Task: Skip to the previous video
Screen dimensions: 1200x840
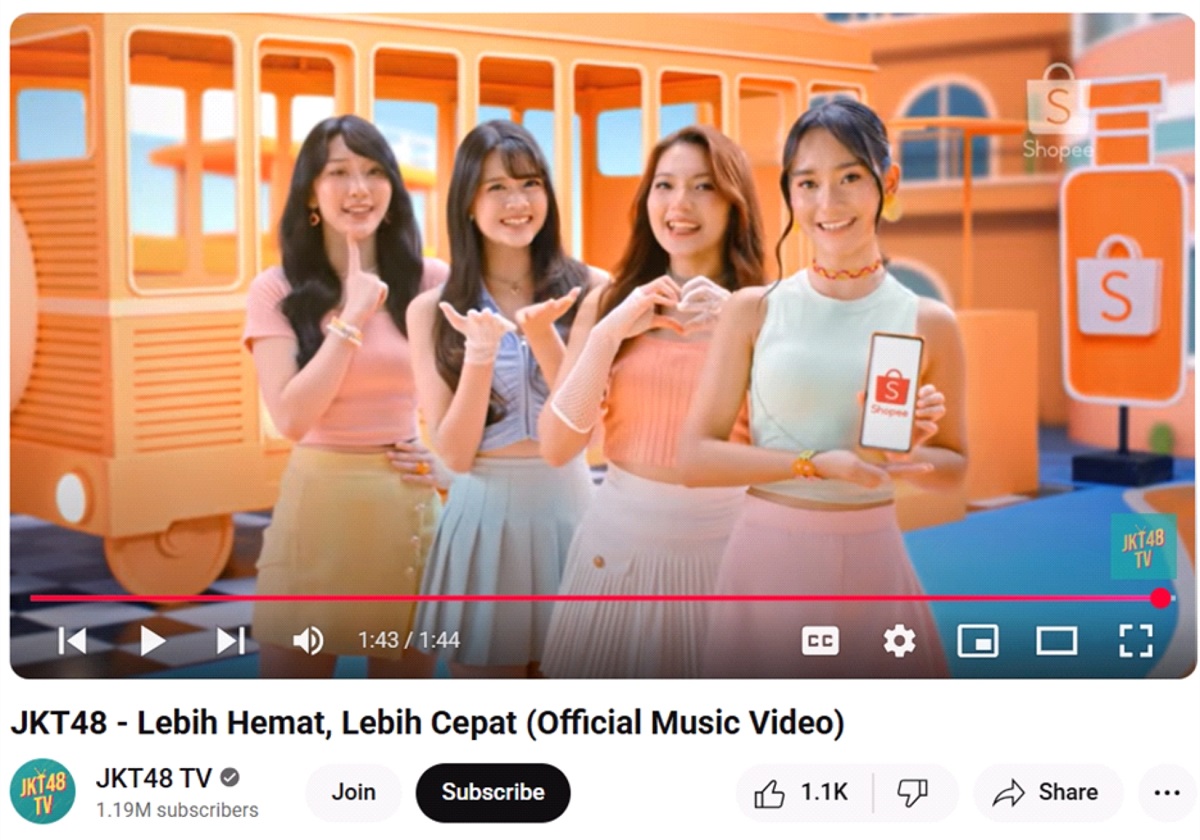Action: click(72, 640)
